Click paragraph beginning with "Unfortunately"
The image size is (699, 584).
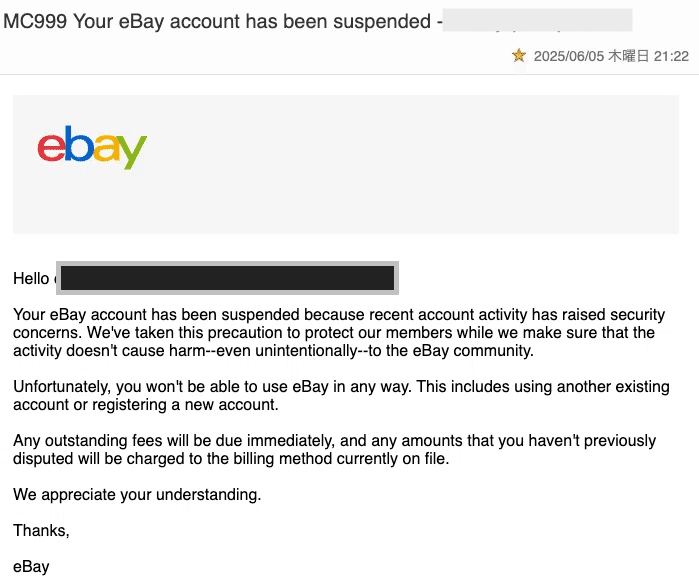341,395
